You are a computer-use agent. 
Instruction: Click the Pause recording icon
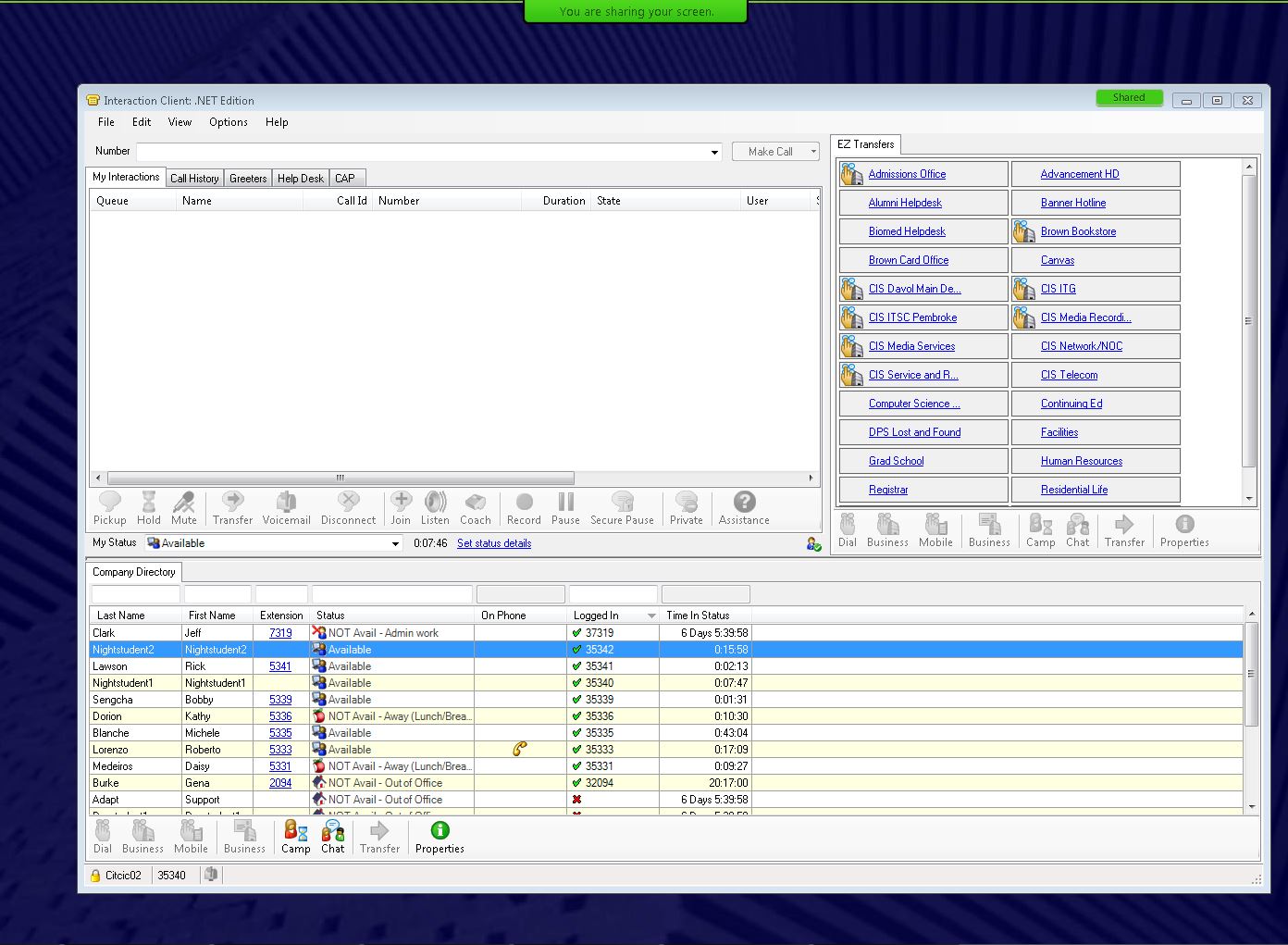[565, 502]
